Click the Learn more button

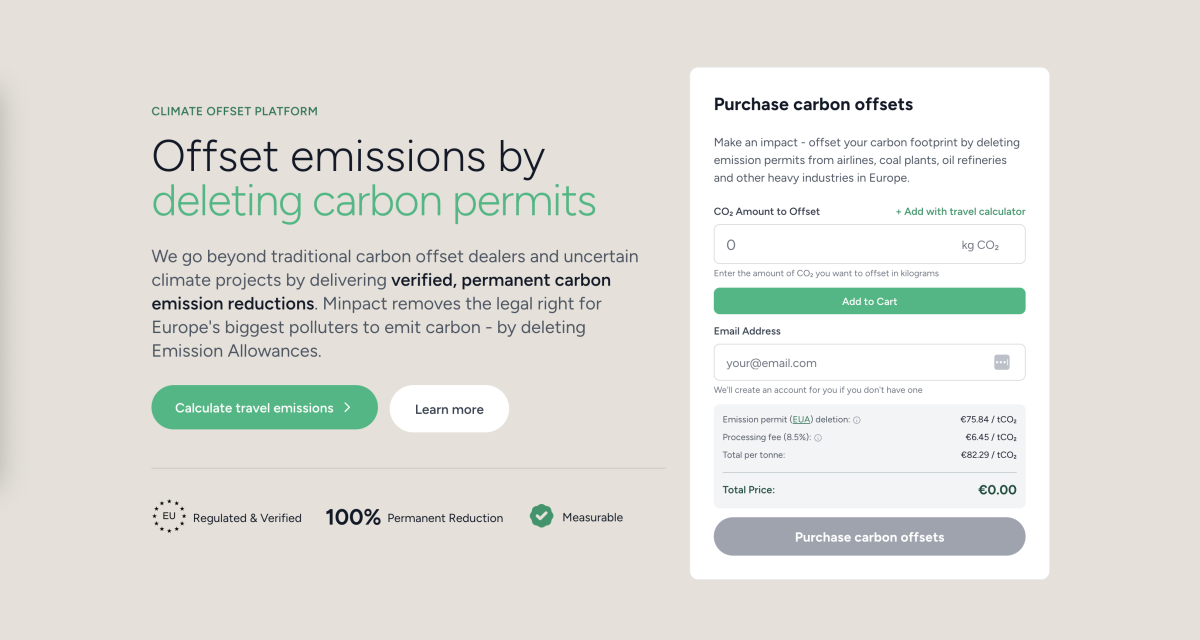[449, 409]
